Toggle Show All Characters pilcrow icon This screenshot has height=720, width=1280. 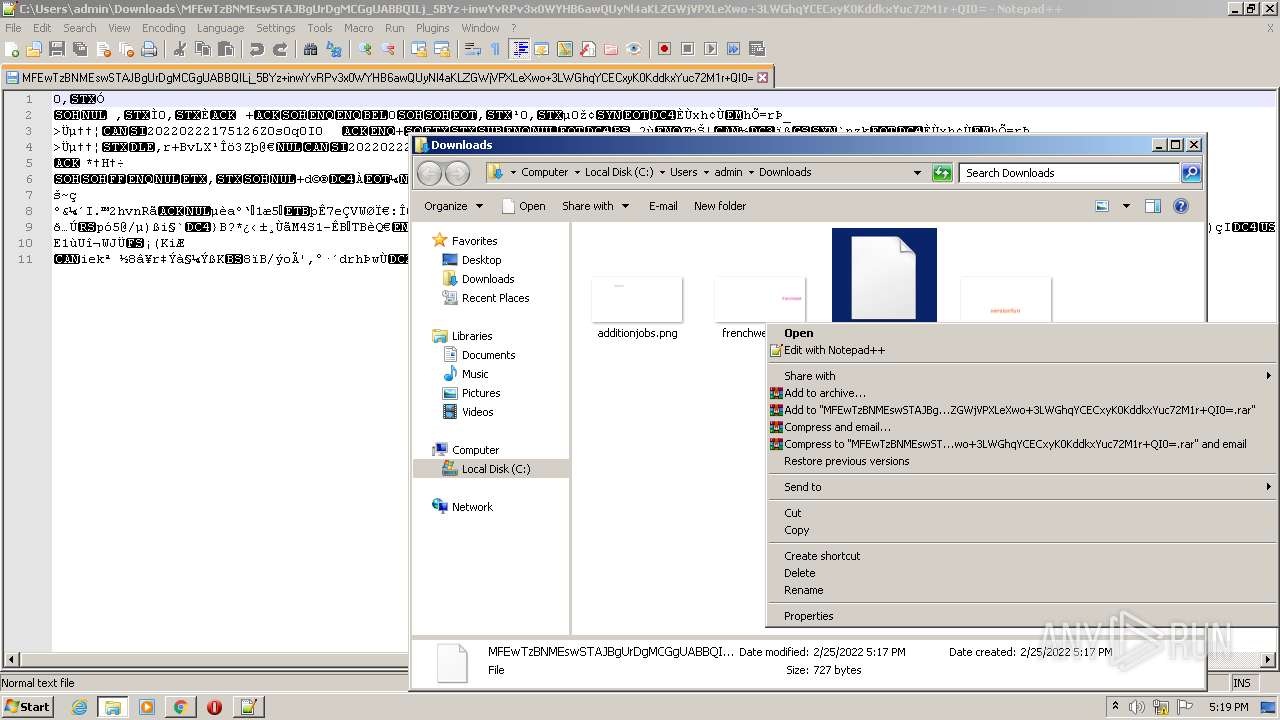click(495, 48)
